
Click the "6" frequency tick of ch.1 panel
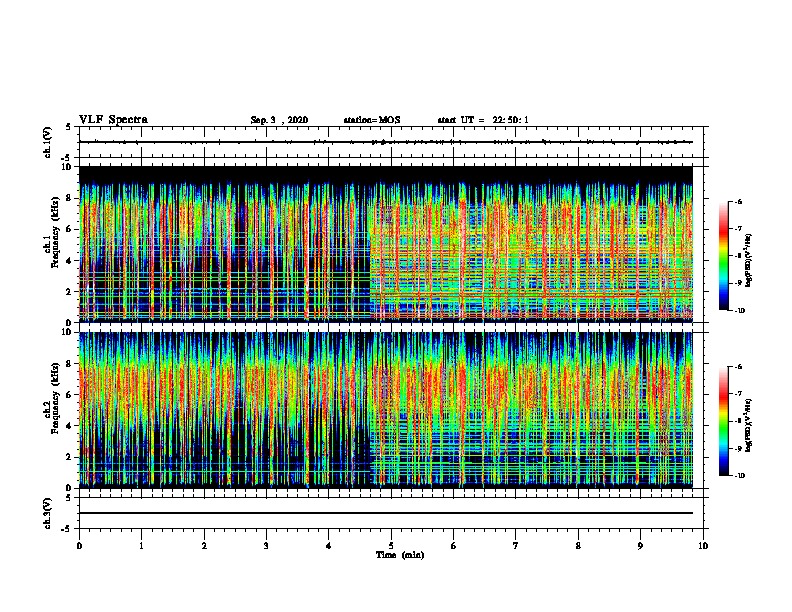click(71, 229)
